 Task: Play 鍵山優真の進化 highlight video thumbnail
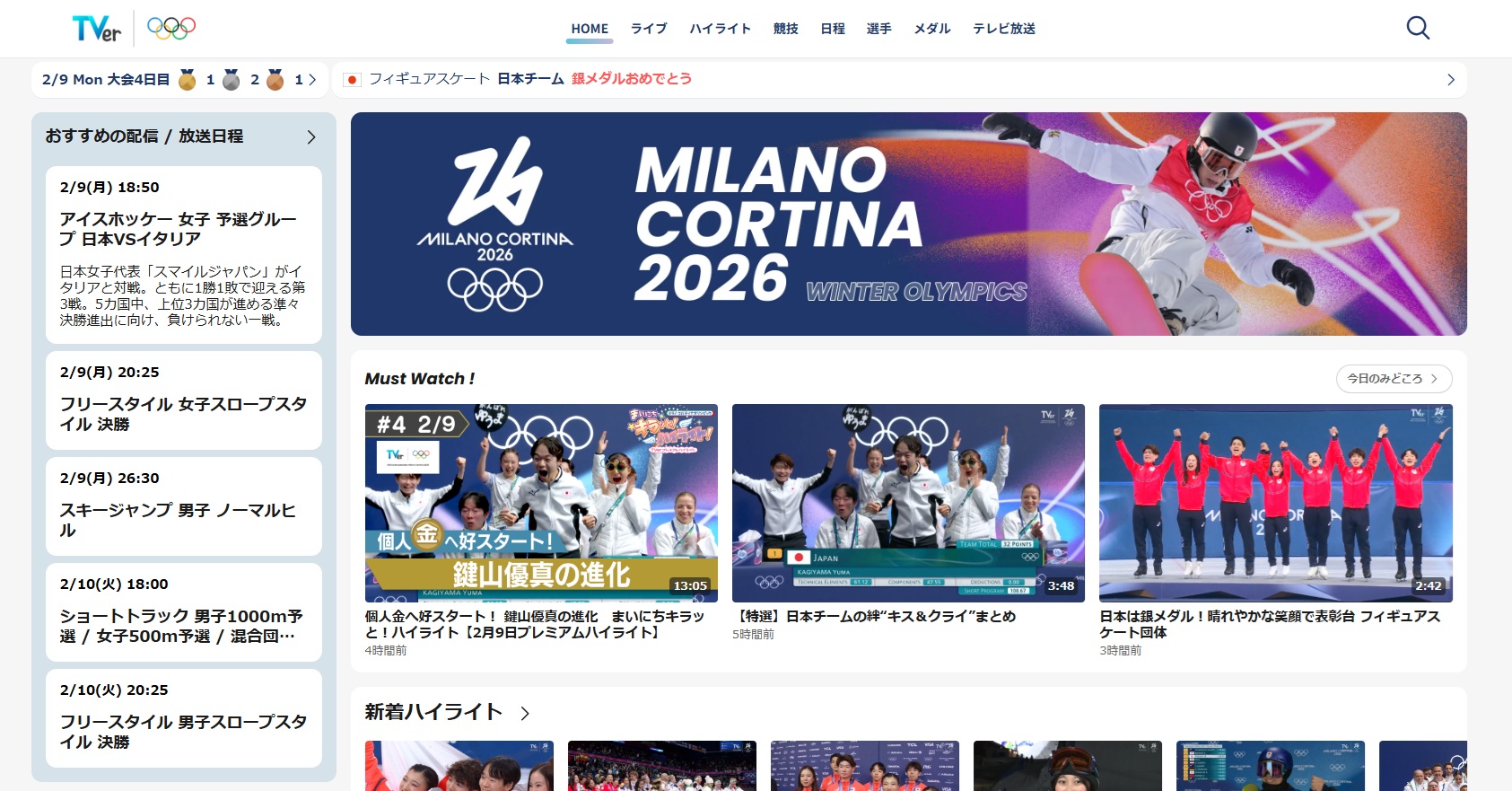coord(541,503)
